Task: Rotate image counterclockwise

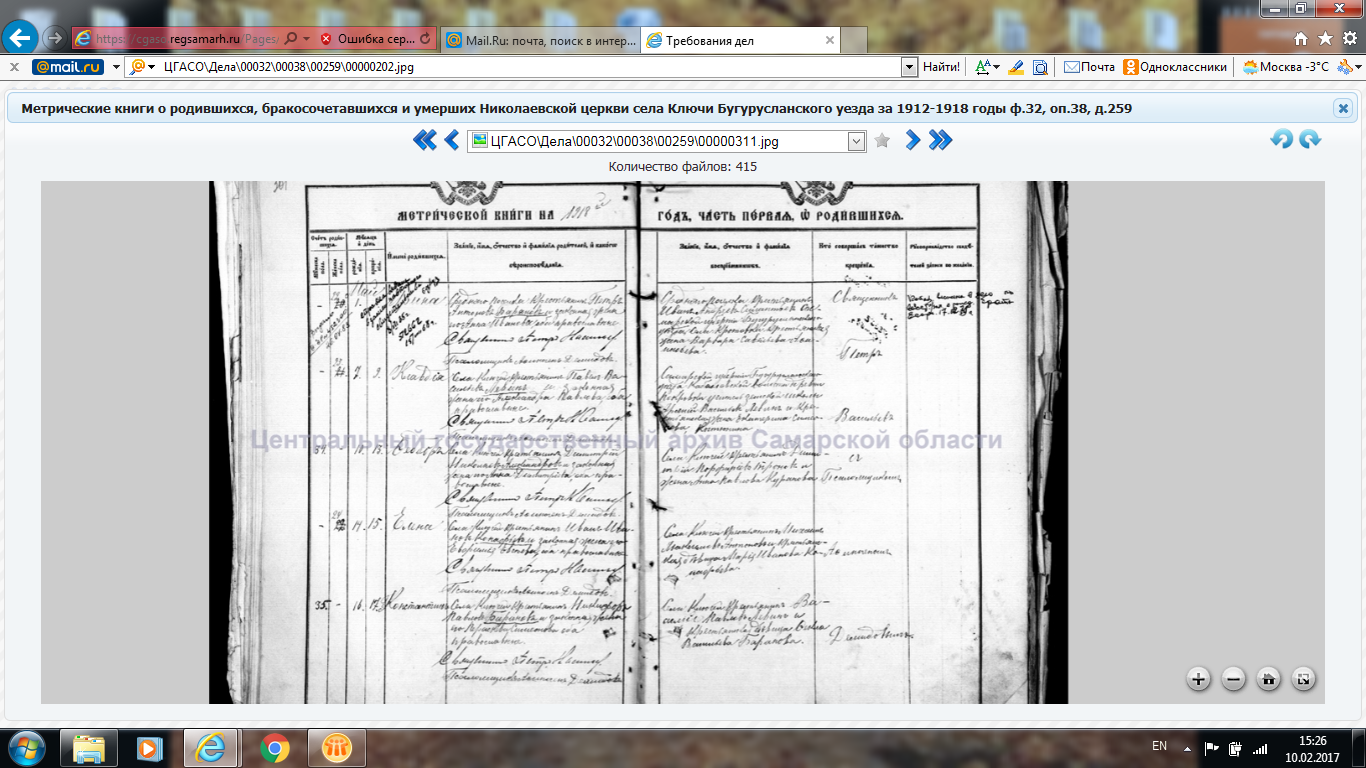Action: (1281, 140)
